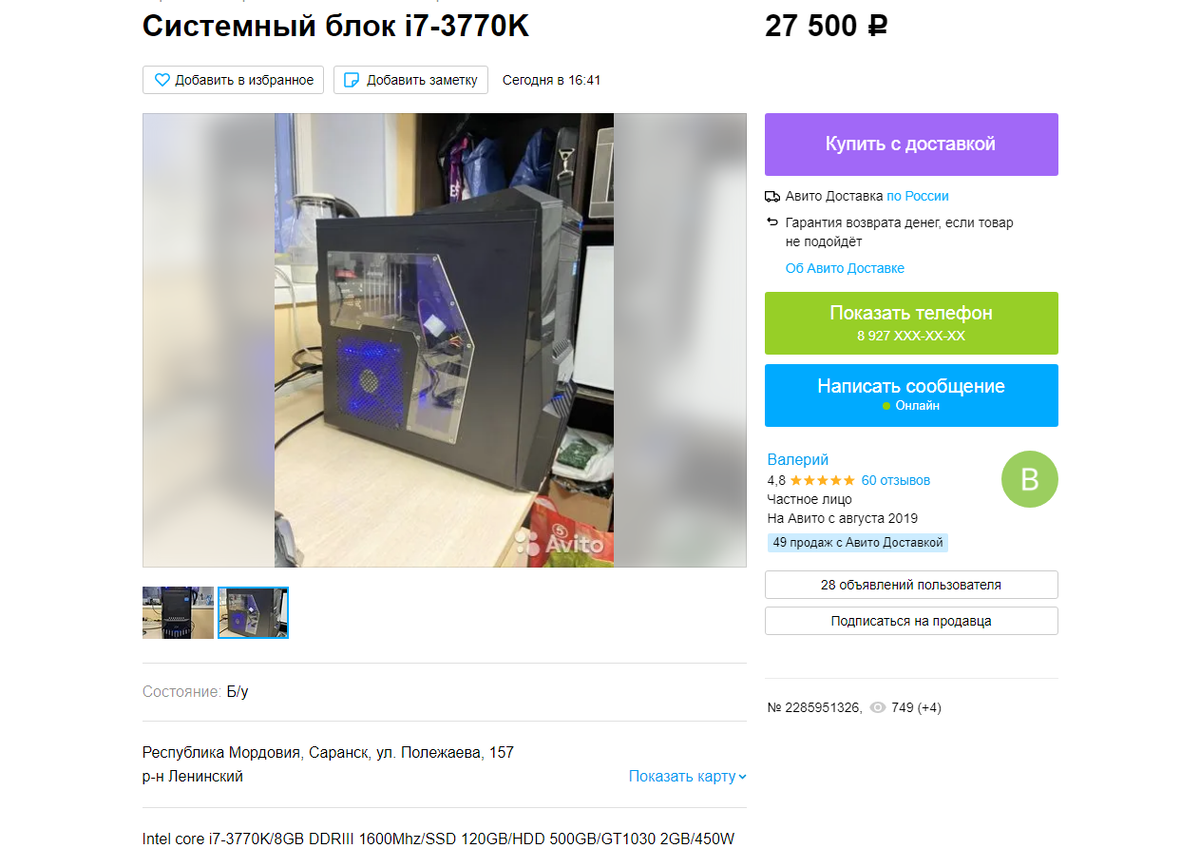Viewport: 1200px width, 868px height.
Task: Click the main computer case photo
Action: coord(444,340)
